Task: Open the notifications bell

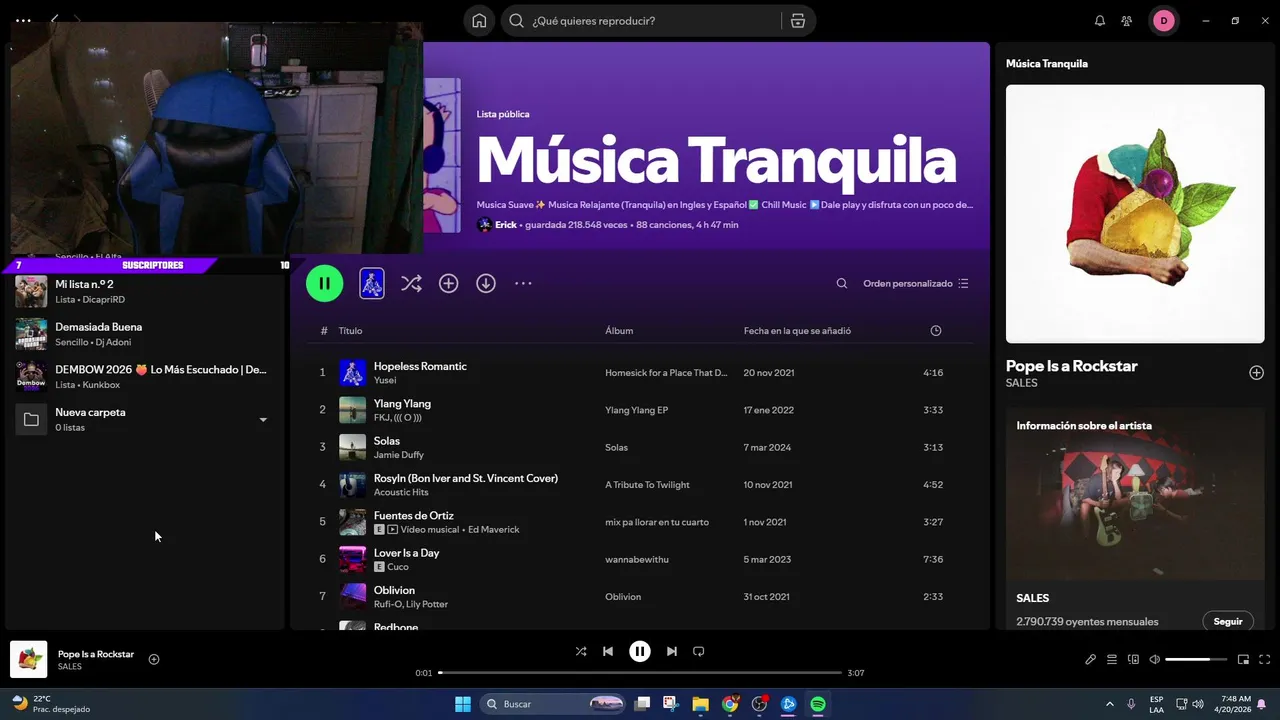Action: [x=1100, y=21]
